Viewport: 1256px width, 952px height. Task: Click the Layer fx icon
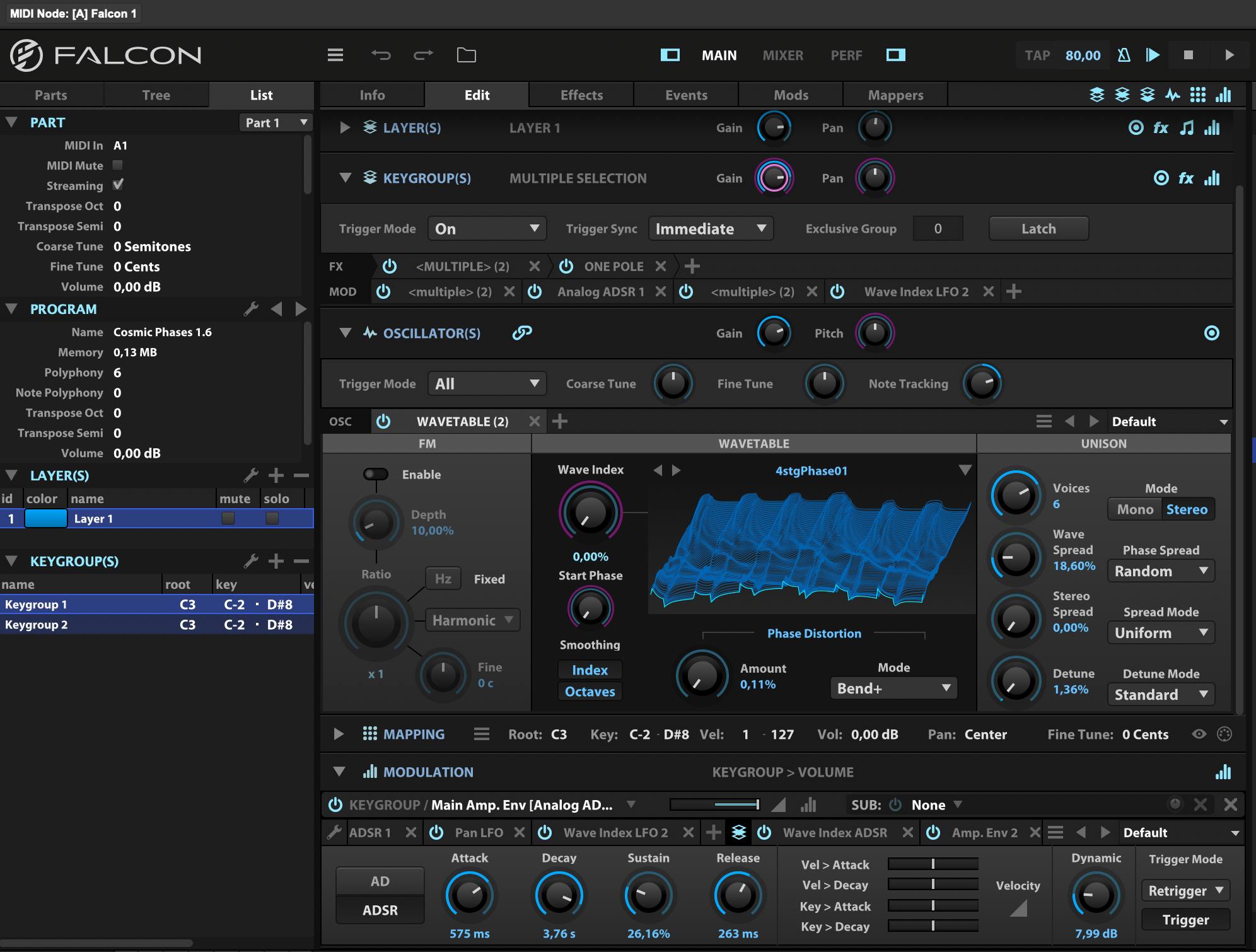[x=1161, y=128]
